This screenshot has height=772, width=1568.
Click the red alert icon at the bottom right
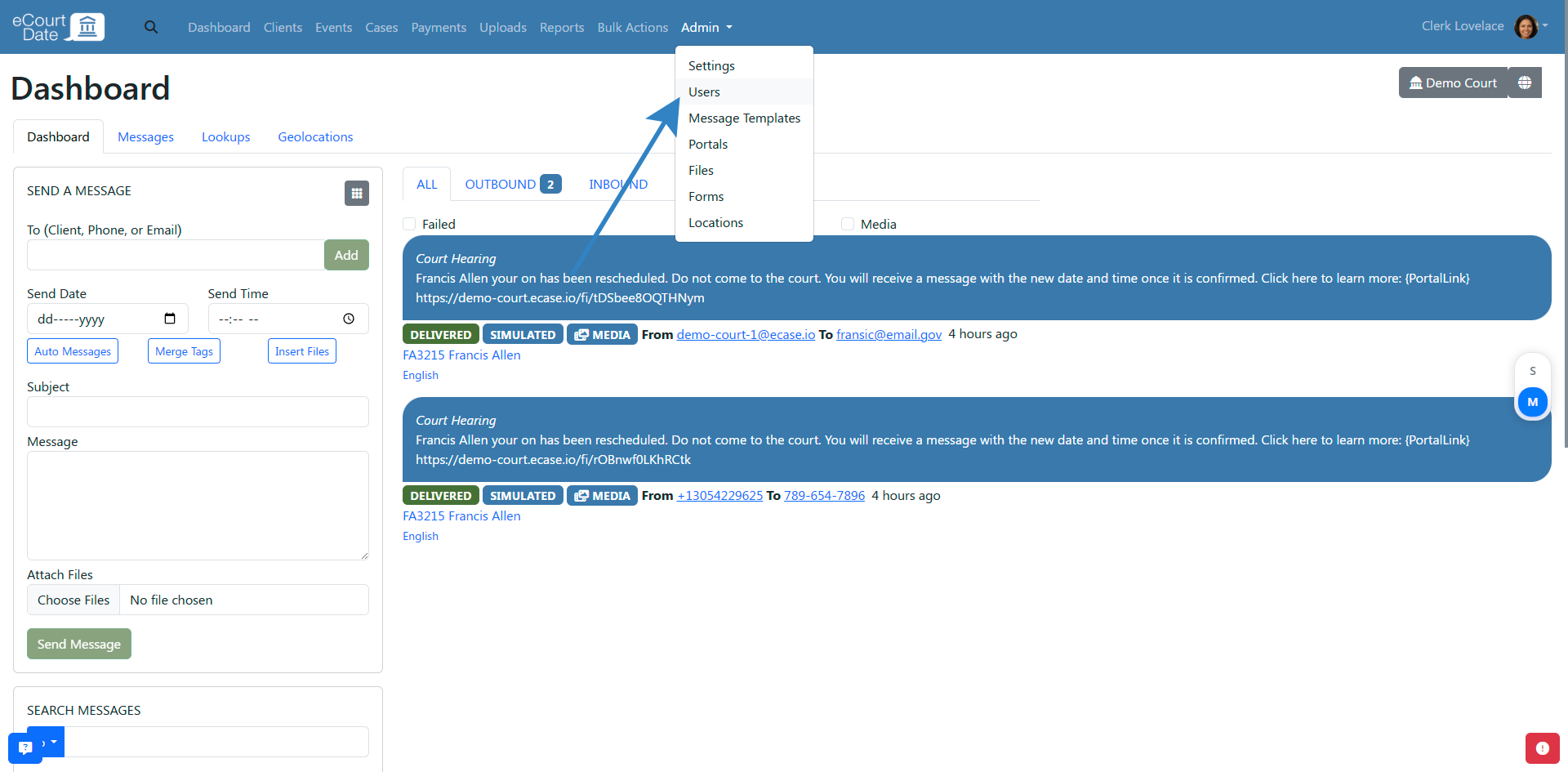click(x=1542, y=748)
